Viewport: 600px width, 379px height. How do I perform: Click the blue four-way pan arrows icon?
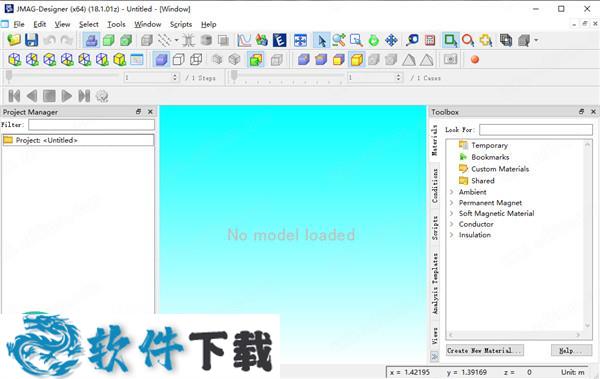[x=391, y=40]
